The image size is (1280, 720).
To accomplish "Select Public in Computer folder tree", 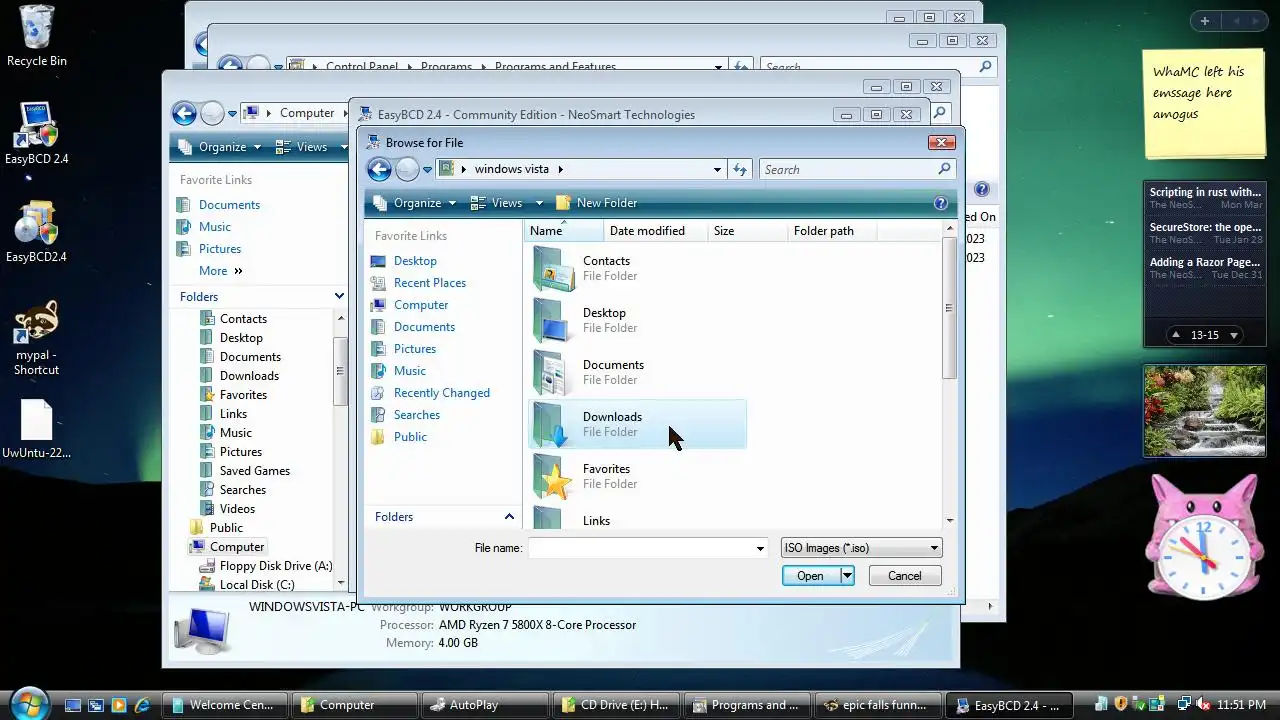I will [x=226, y=528].
